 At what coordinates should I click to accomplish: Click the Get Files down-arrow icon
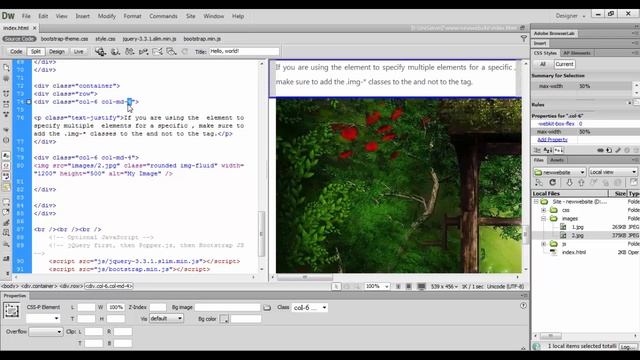pyautogui.click(x=569, y=182)
